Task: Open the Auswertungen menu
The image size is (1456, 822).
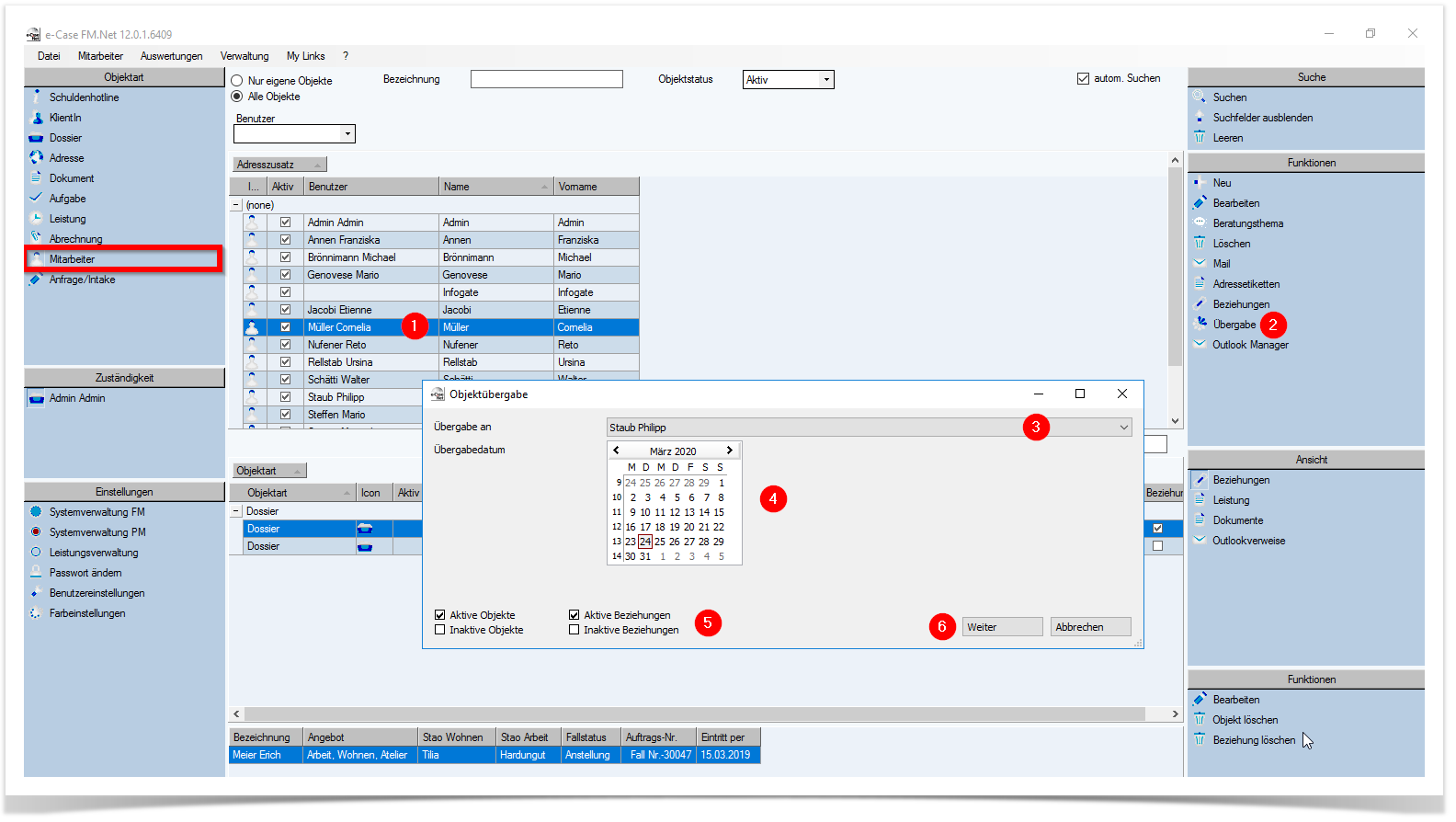Action: 172,56
